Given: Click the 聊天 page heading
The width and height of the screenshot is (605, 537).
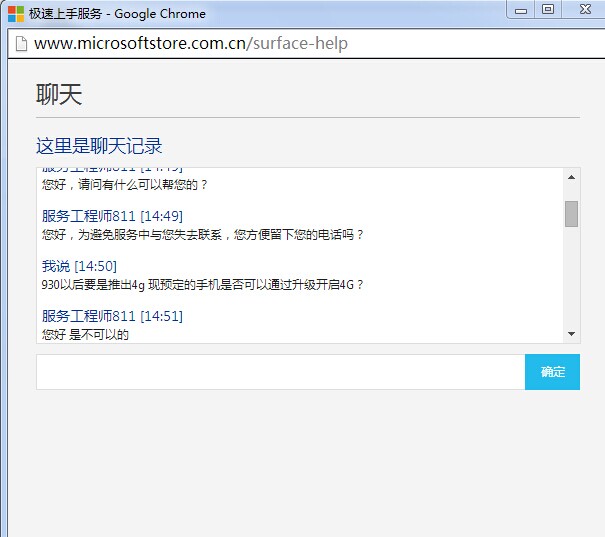Looking at the screenshot, I should [59, 94].
